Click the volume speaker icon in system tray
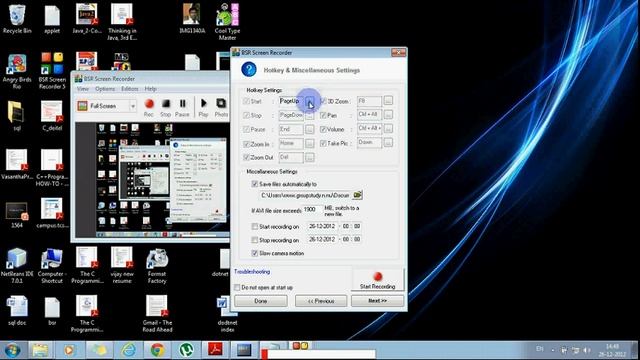Screen dimensions: 640x360 [x=587, y=350]
